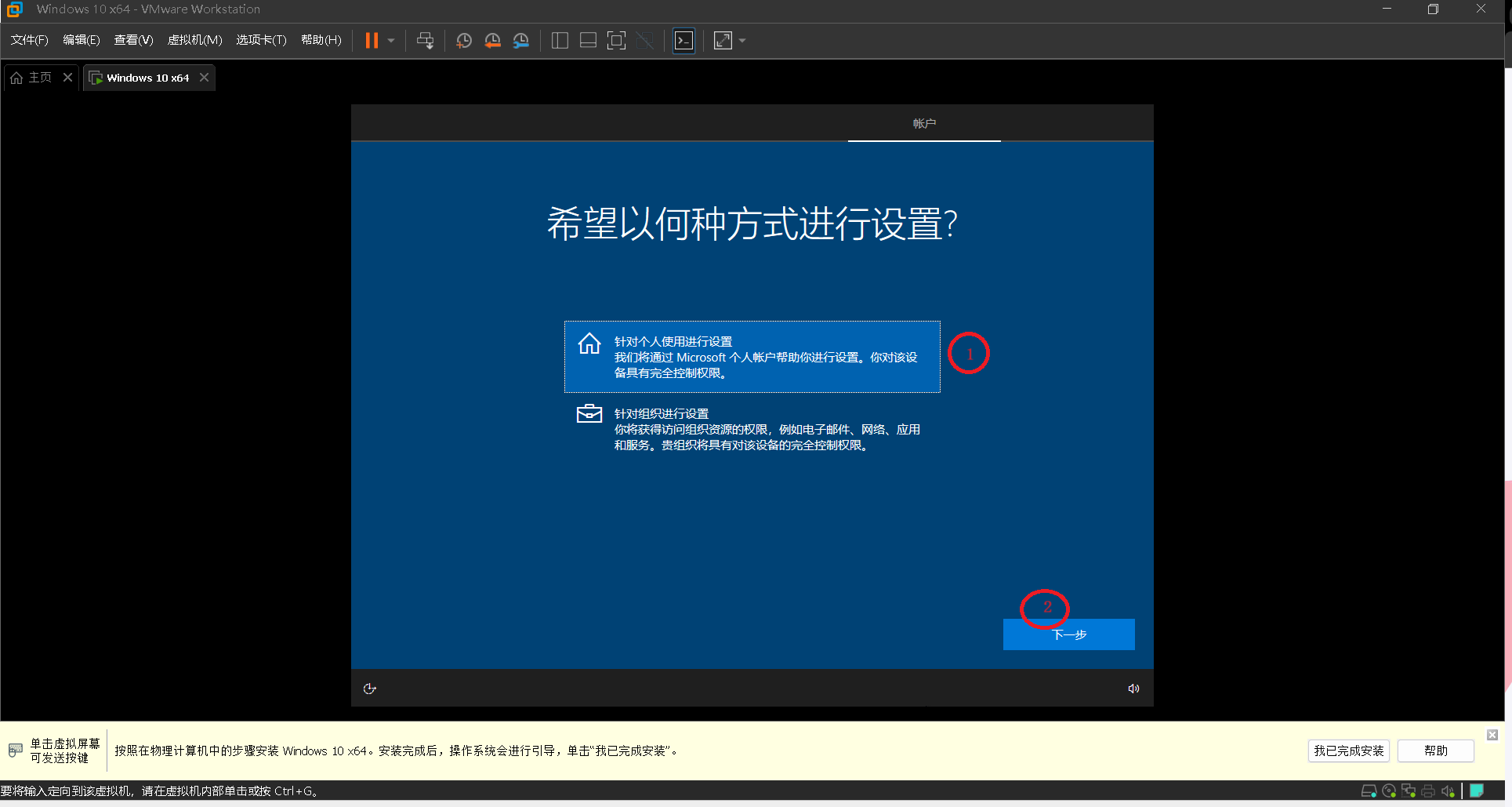Click the sound card status icon

point(1448,791)
